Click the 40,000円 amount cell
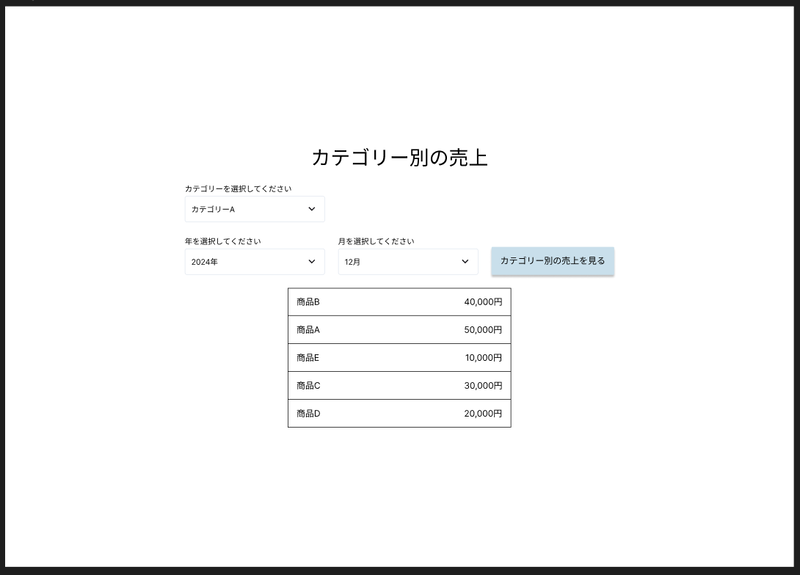 tap(483, 302)
